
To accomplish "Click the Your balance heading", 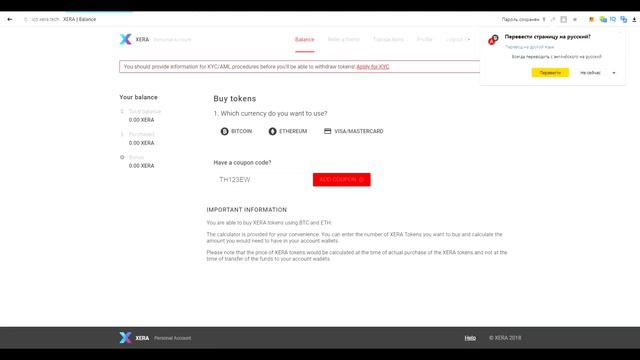I will (138, 97).
